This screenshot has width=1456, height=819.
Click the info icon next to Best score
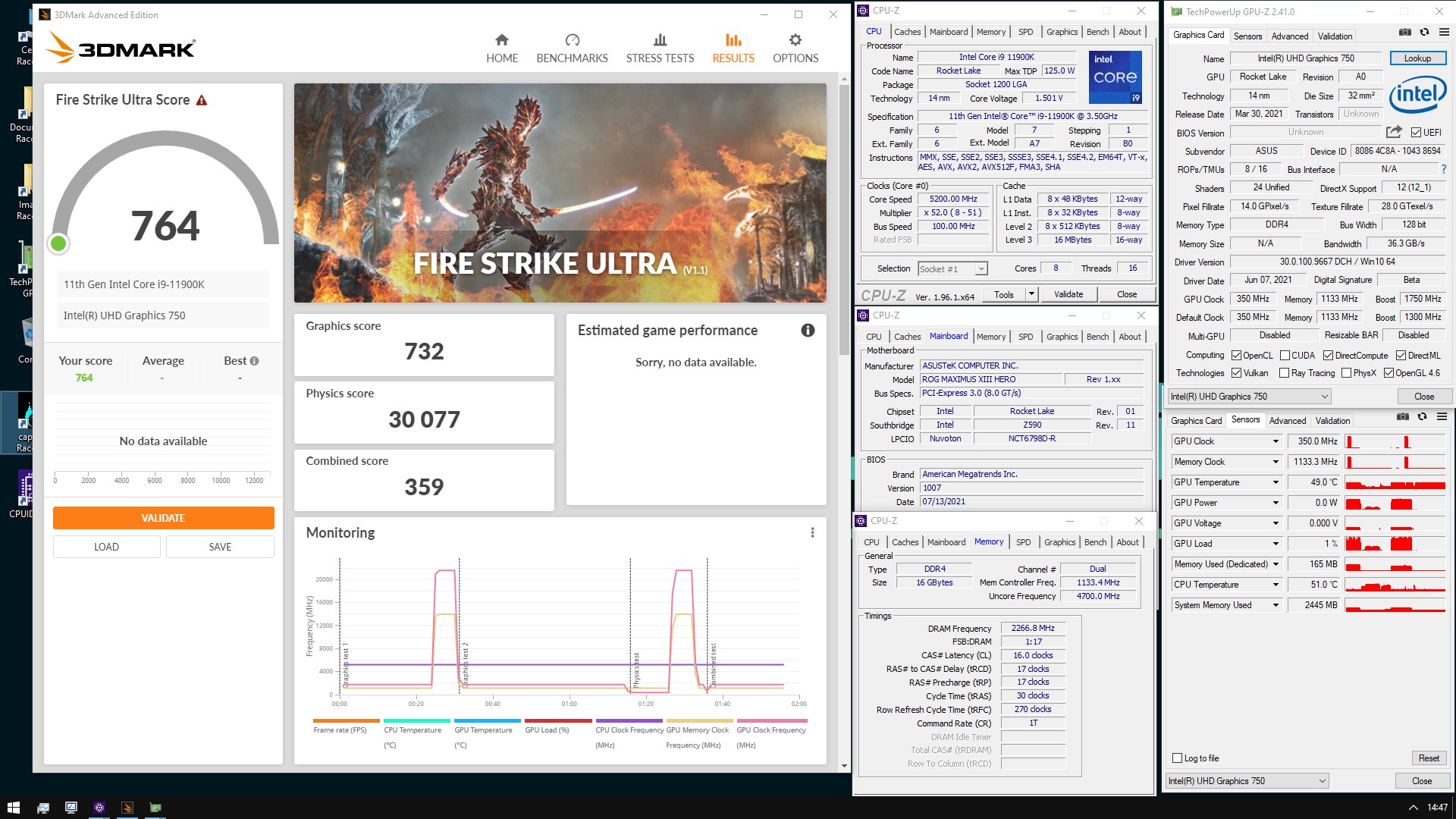tap(254, 361)
